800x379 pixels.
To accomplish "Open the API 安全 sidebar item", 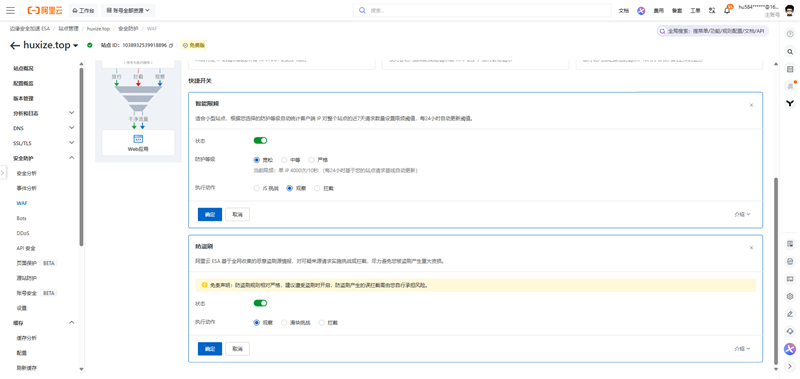I will (26, 248).
